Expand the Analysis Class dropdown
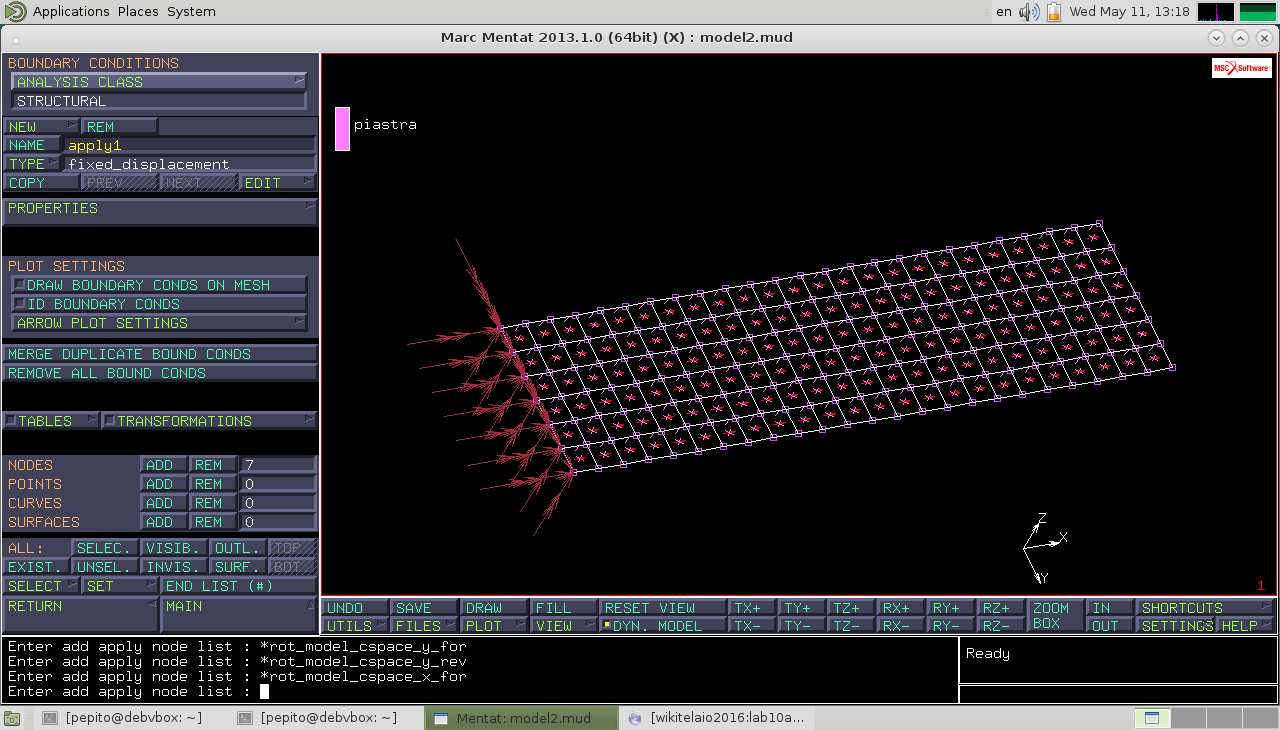Screen dimensions: 1280x730 tap(159, 82)
